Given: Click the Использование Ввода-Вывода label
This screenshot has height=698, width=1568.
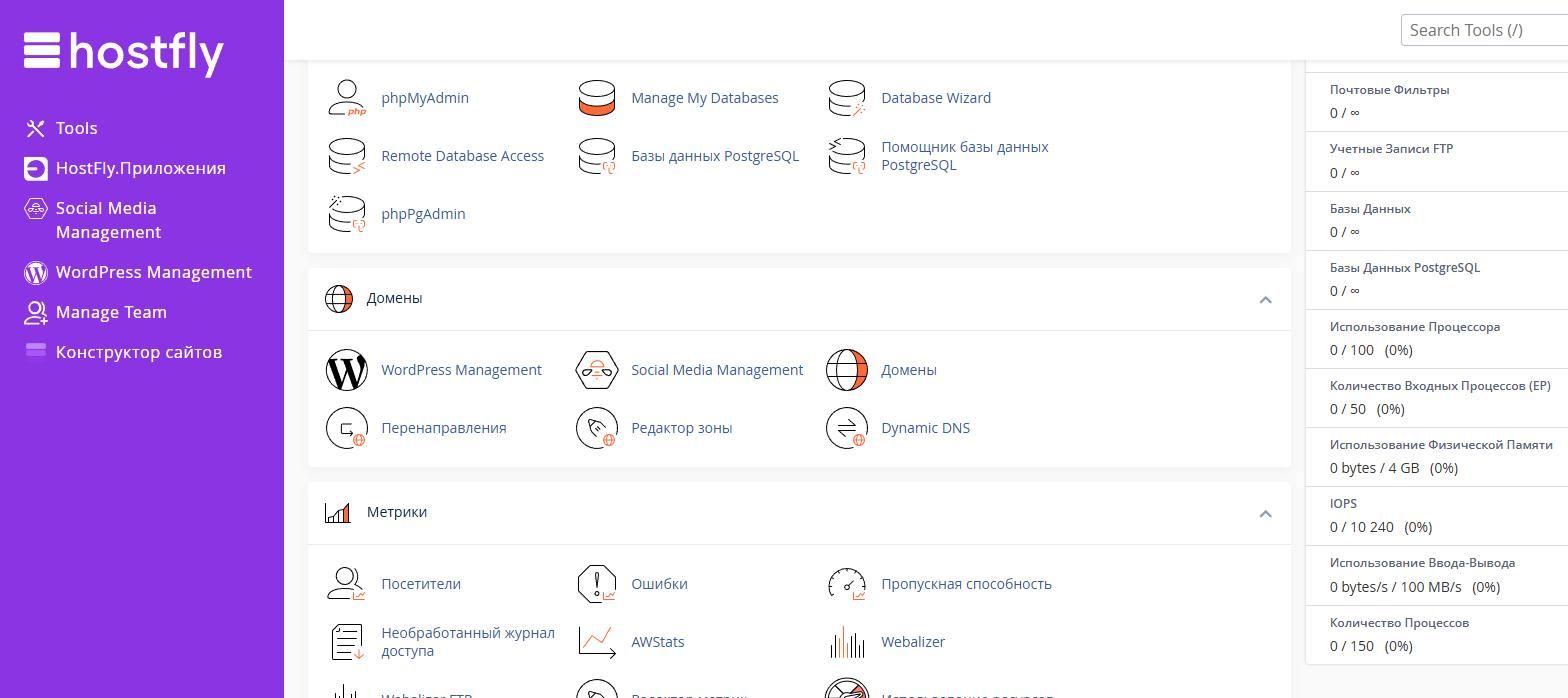Looking at the screenshot, I should point(1422,563).
